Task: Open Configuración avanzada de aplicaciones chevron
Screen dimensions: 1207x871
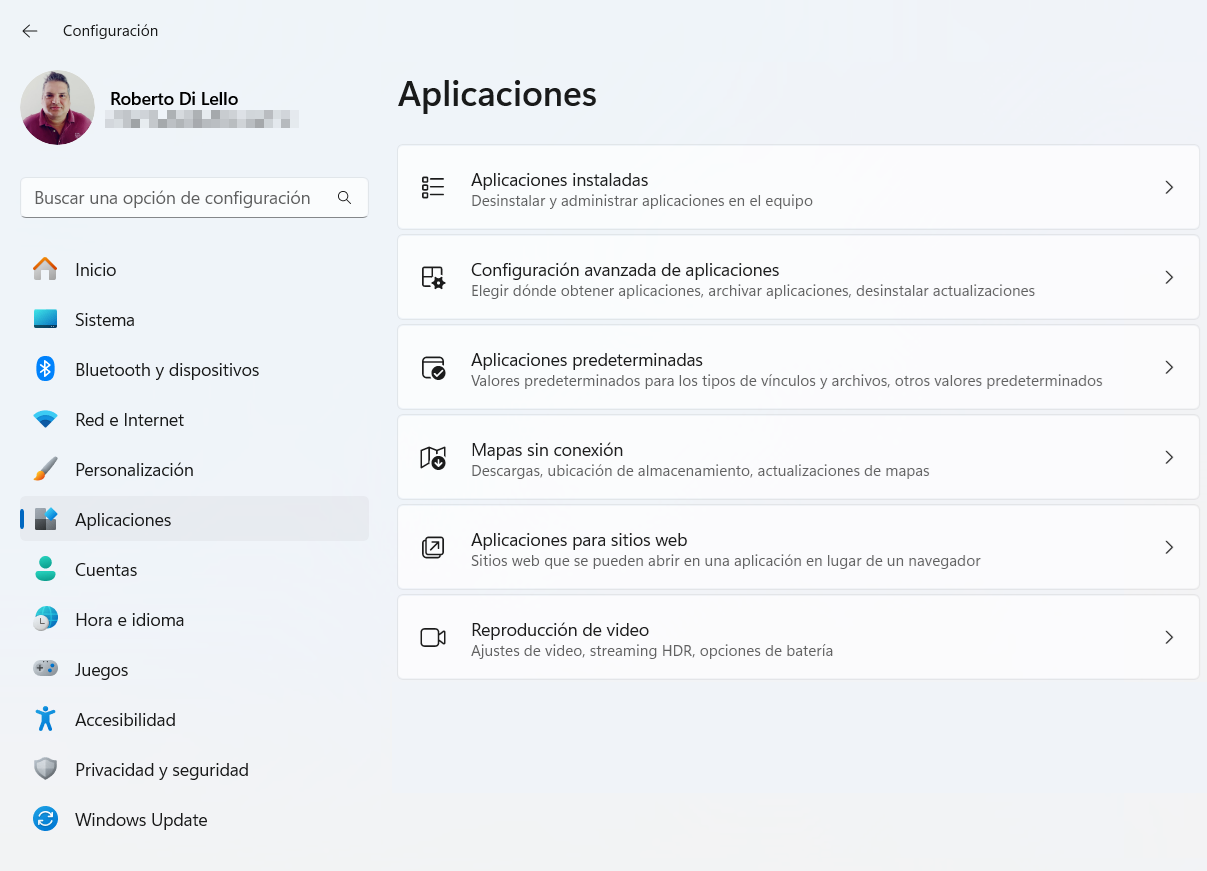Action: coord(1168,278)
